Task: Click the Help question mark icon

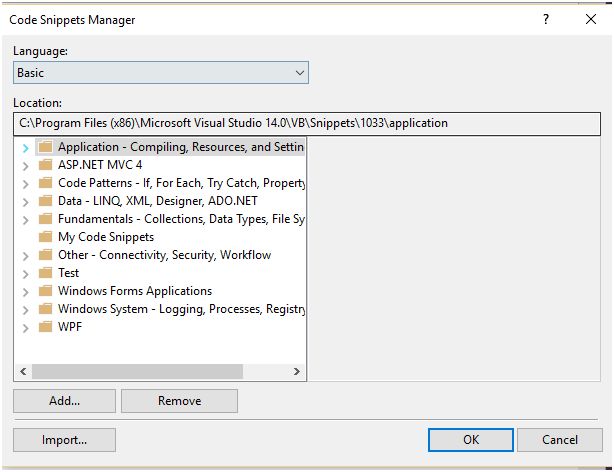Action: [x=546, y=19]
